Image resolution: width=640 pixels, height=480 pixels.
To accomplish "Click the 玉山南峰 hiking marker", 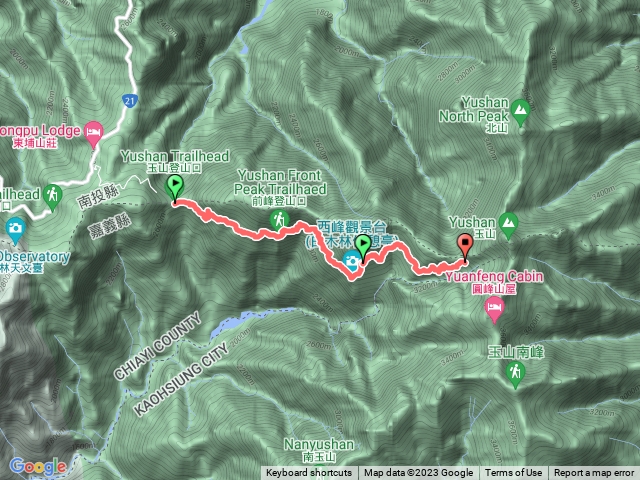I will coord(515,375).
